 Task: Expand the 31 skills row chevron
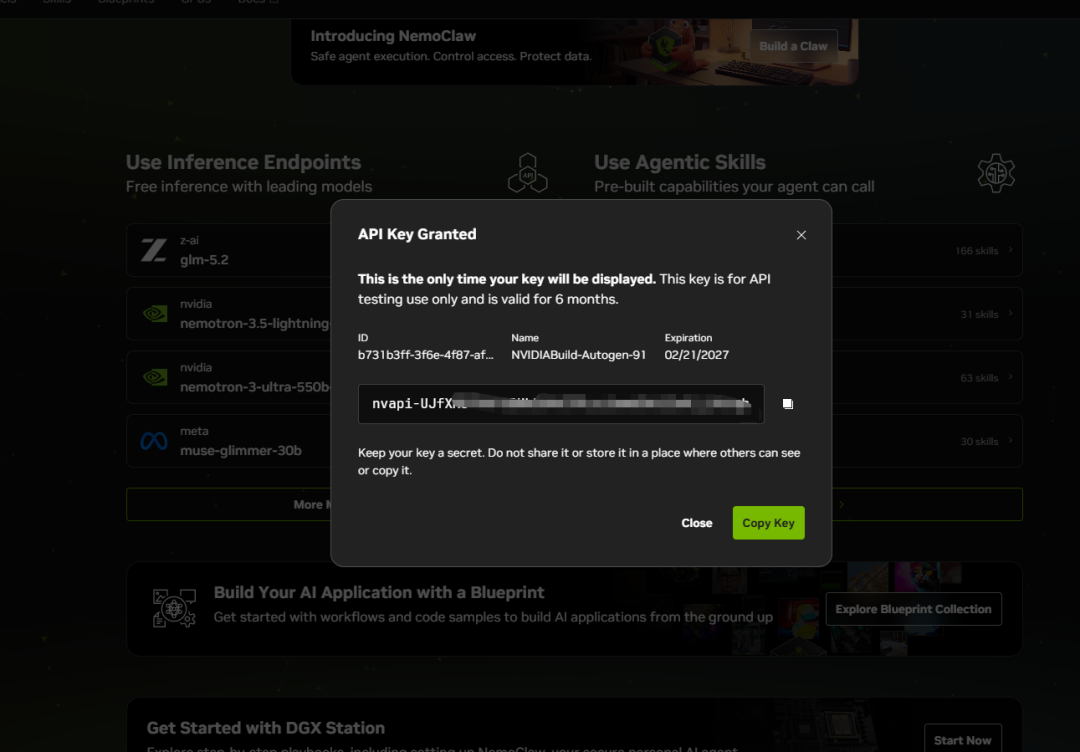[x=1010, y=313]
